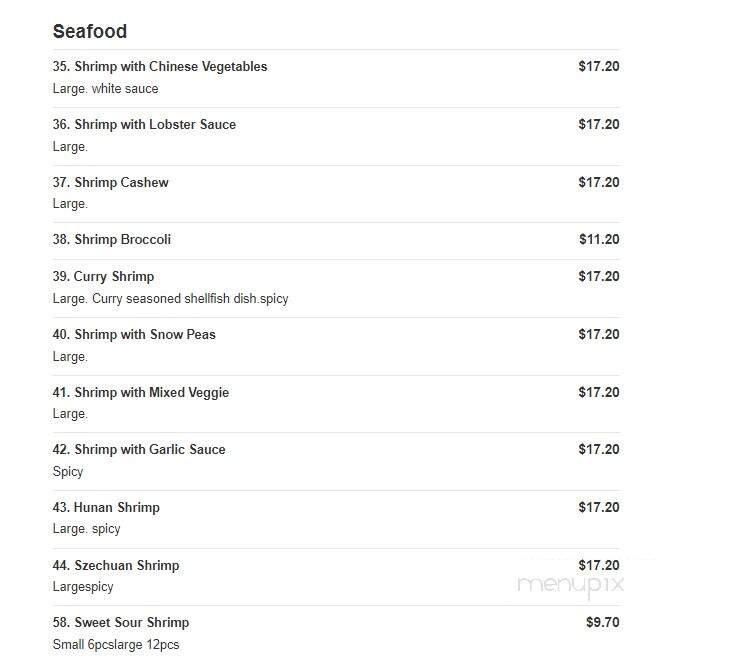The image size is (750, 667).
Task: Open the Hunan Shrimp item
Action: (x=106, y=508)
